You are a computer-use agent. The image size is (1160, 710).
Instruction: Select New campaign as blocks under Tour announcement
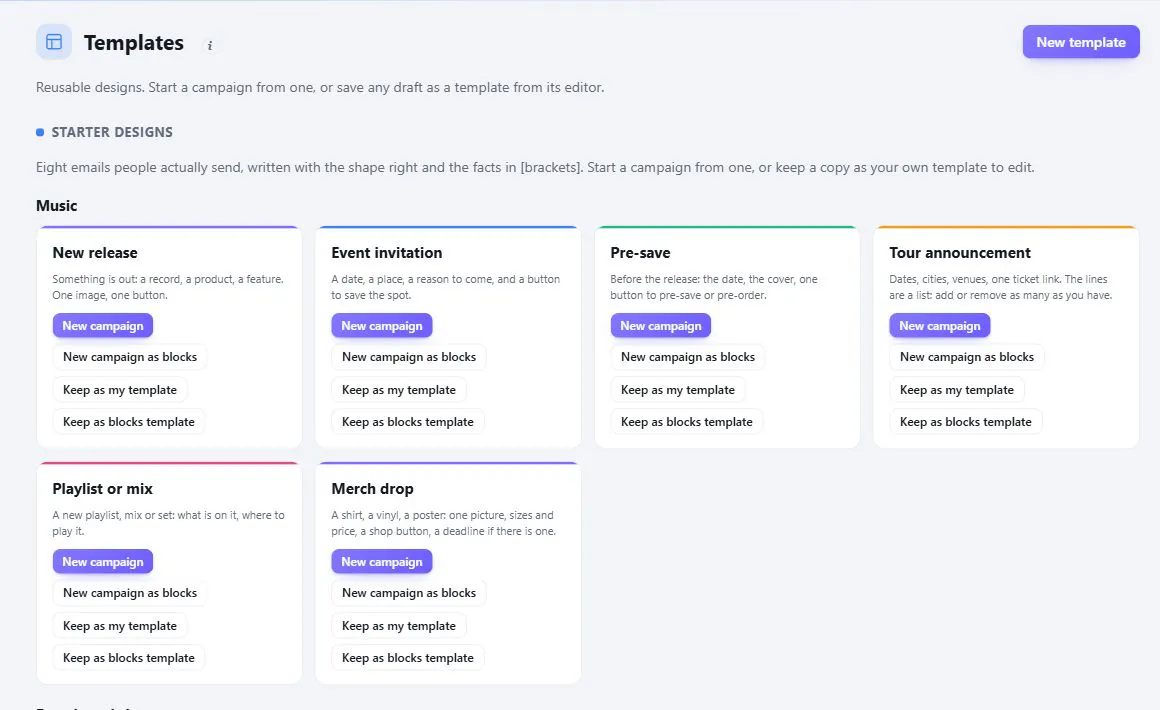click(x=967, y=357)
